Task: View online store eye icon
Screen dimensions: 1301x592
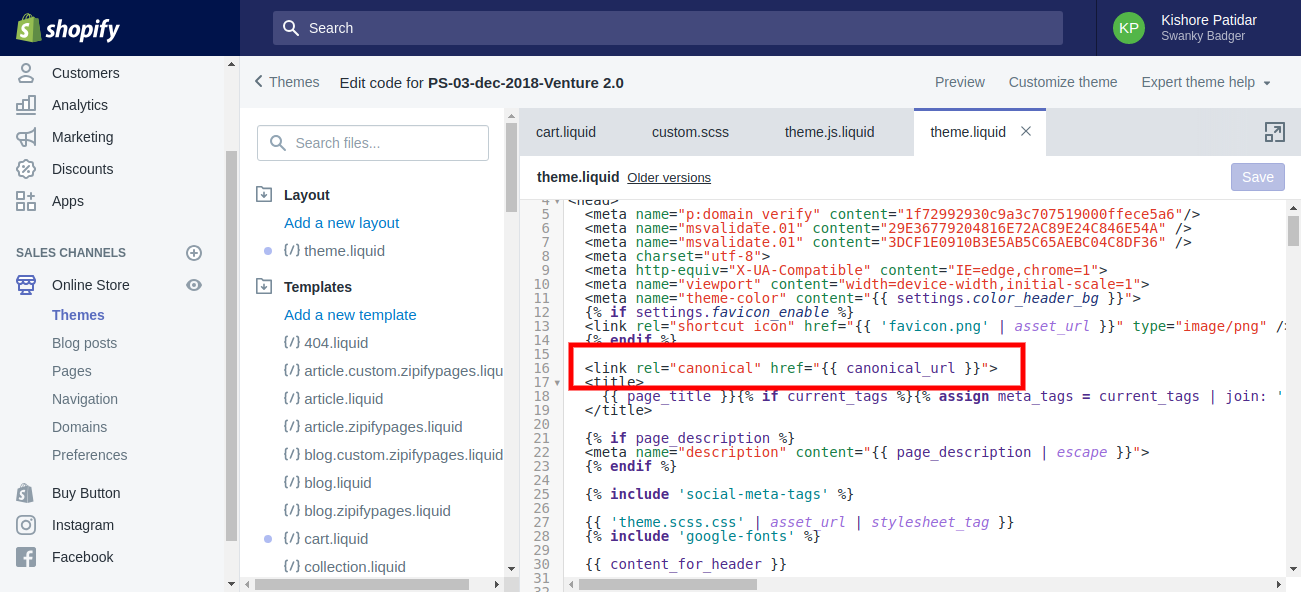Action: 194,285
